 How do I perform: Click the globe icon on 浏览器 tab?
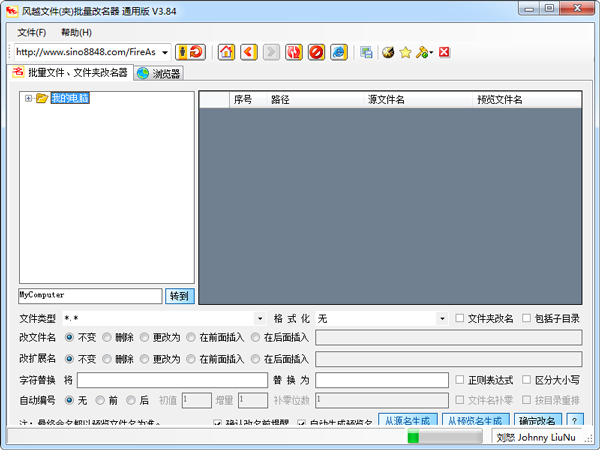click(143, 73)
